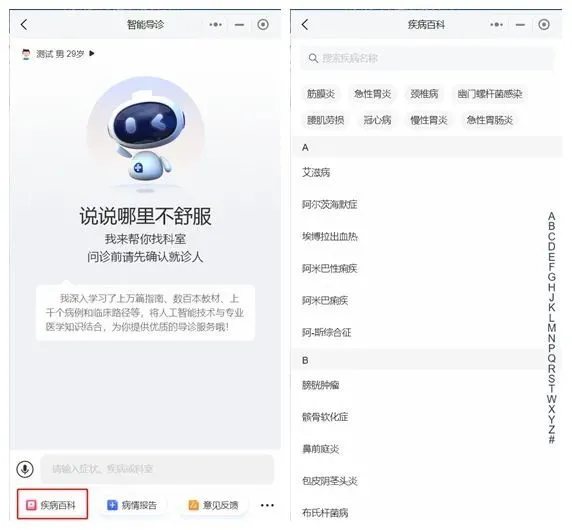Select 幽门螺杆菌感染 quick tag
This screenshot has width=572, height=530.
pos(490,94)
